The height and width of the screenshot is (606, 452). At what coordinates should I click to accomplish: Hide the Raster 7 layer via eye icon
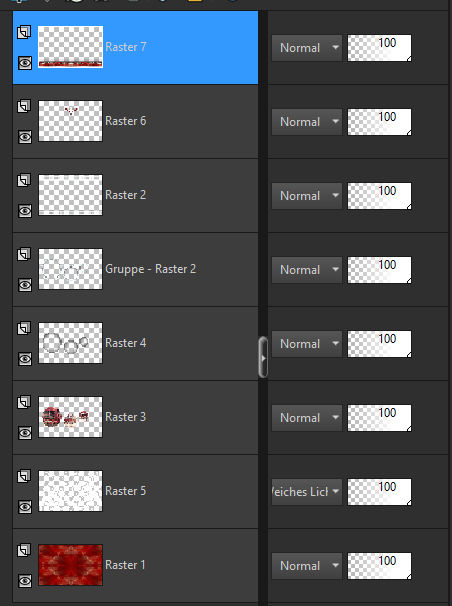pyautogui.click(x=25, y=63)
